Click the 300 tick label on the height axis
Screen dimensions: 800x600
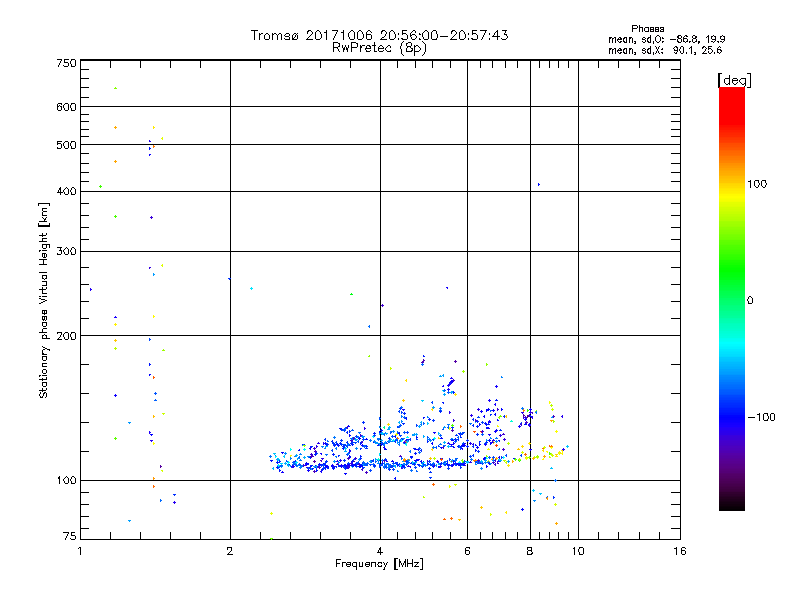pos(66,251)
